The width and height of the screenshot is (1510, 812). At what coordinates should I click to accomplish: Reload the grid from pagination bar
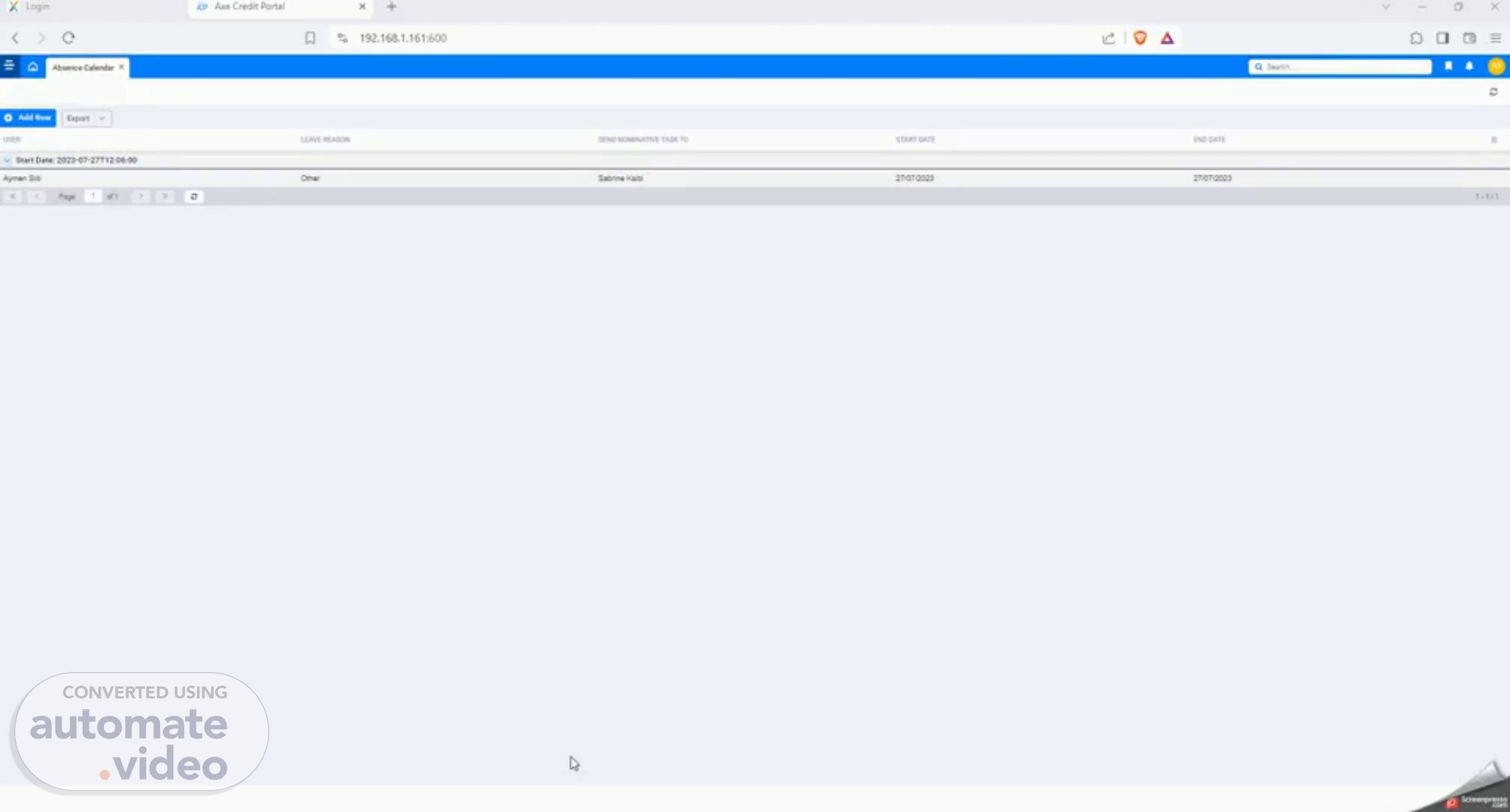[x=194, y=196]
